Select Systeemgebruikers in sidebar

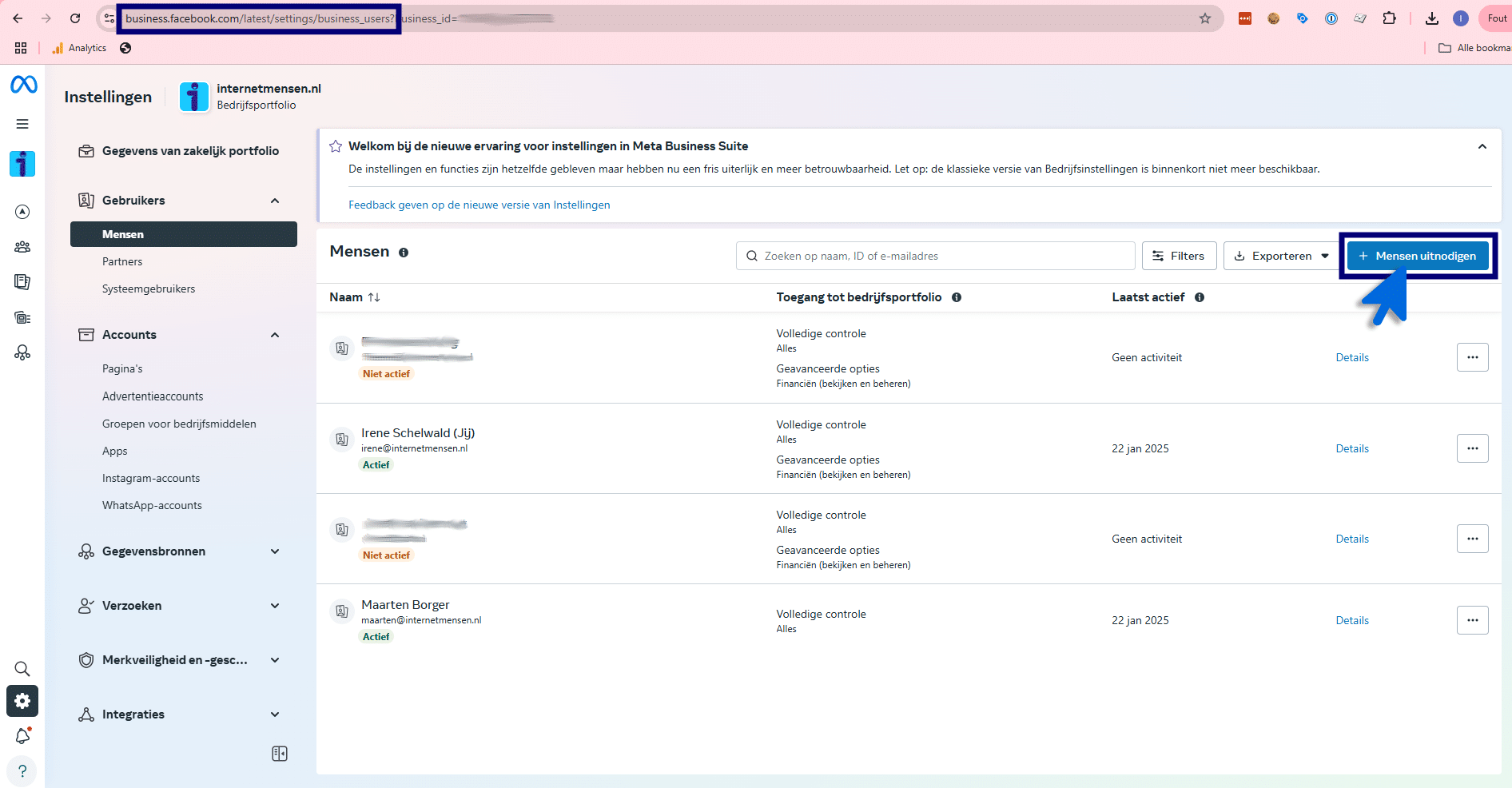point(149,289)
